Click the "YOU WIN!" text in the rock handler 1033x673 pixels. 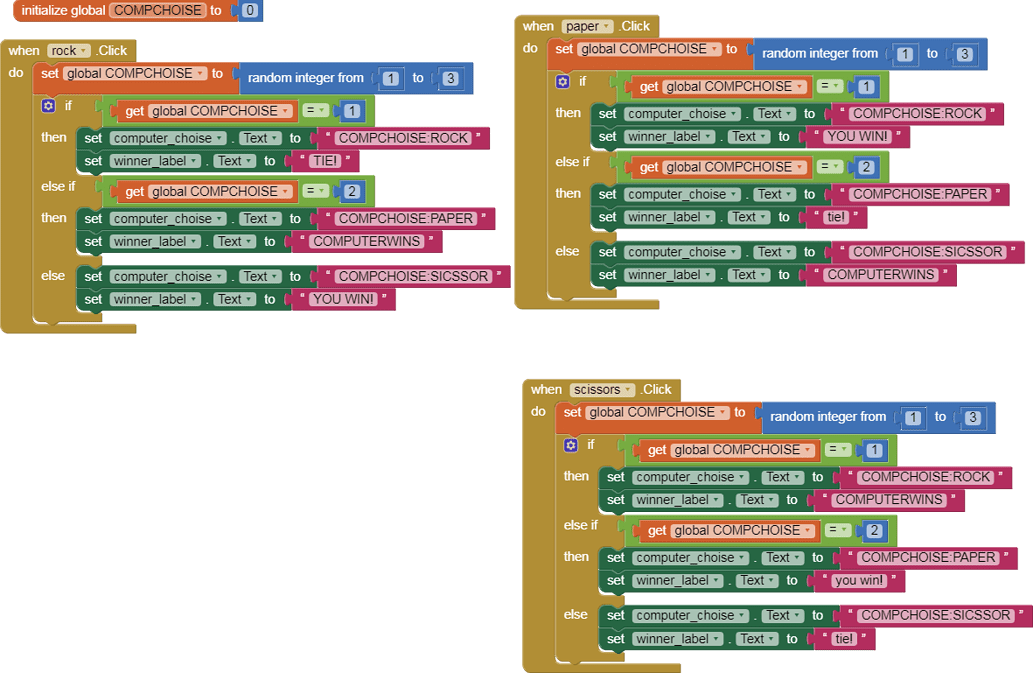[343, 299]
